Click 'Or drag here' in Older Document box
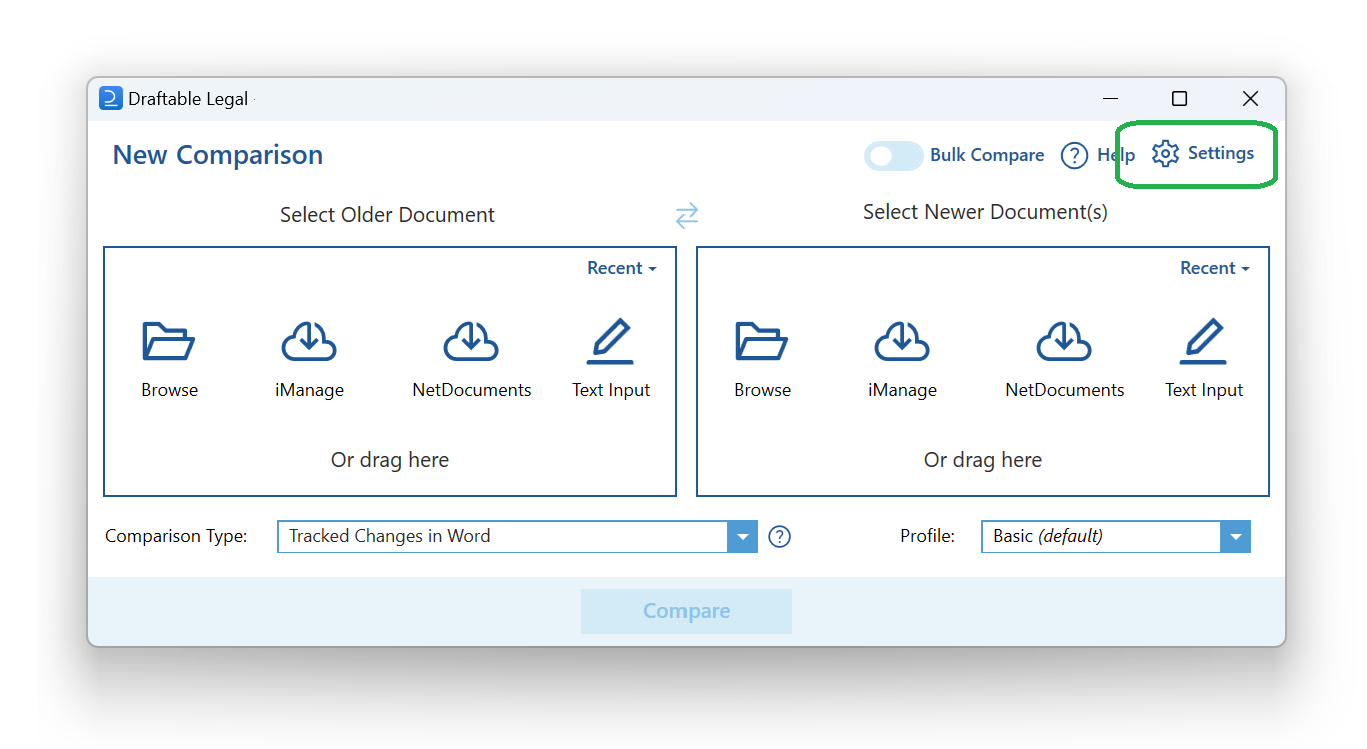Screen dimensions: 1367x749 coord(390,460)
